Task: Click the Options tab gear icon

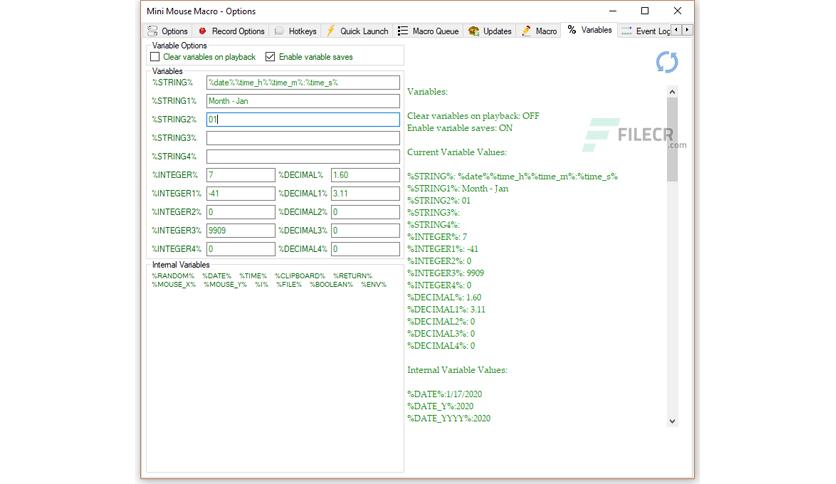Action: (153, 31)
